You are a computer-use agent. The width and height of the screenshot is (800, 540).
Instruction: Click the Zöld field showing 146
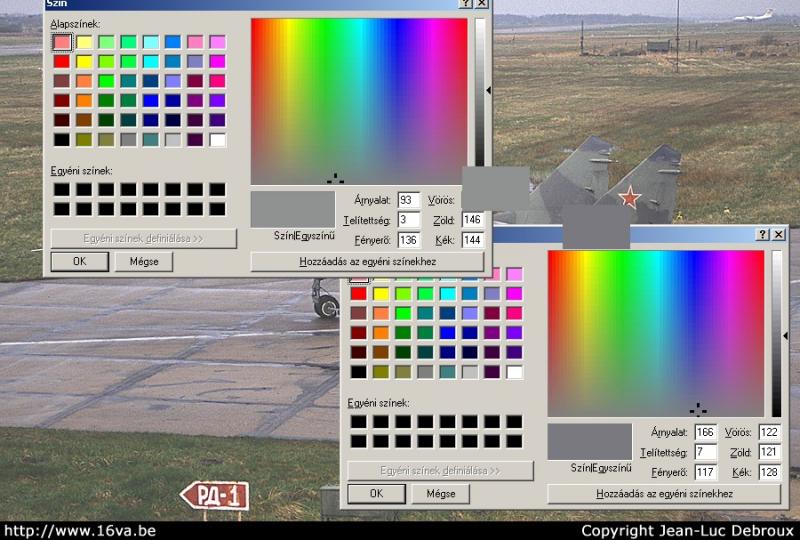coord(472,220)
